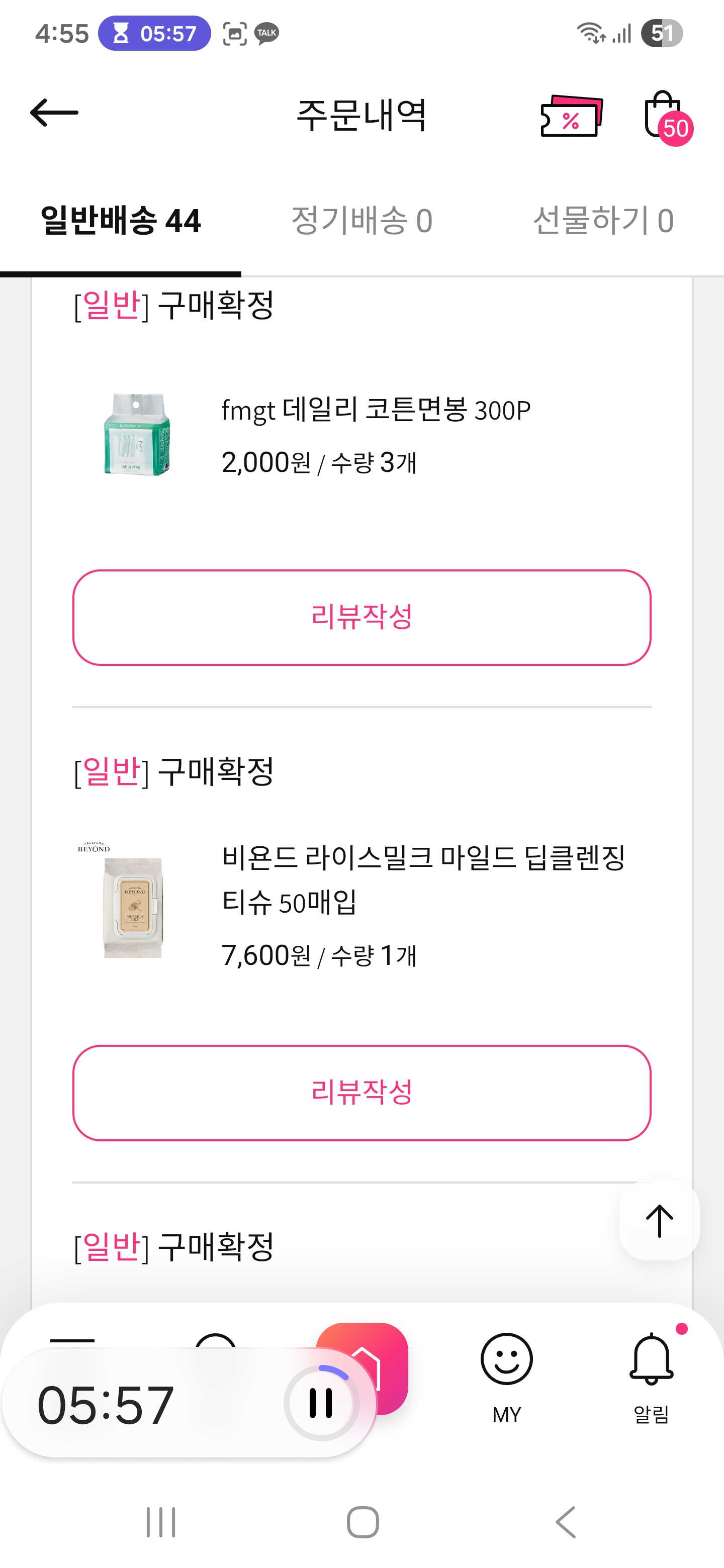Tap the scroll-to-top arrow button
This screenshot has width=724, height=1568.
[x=659, y=1221]
